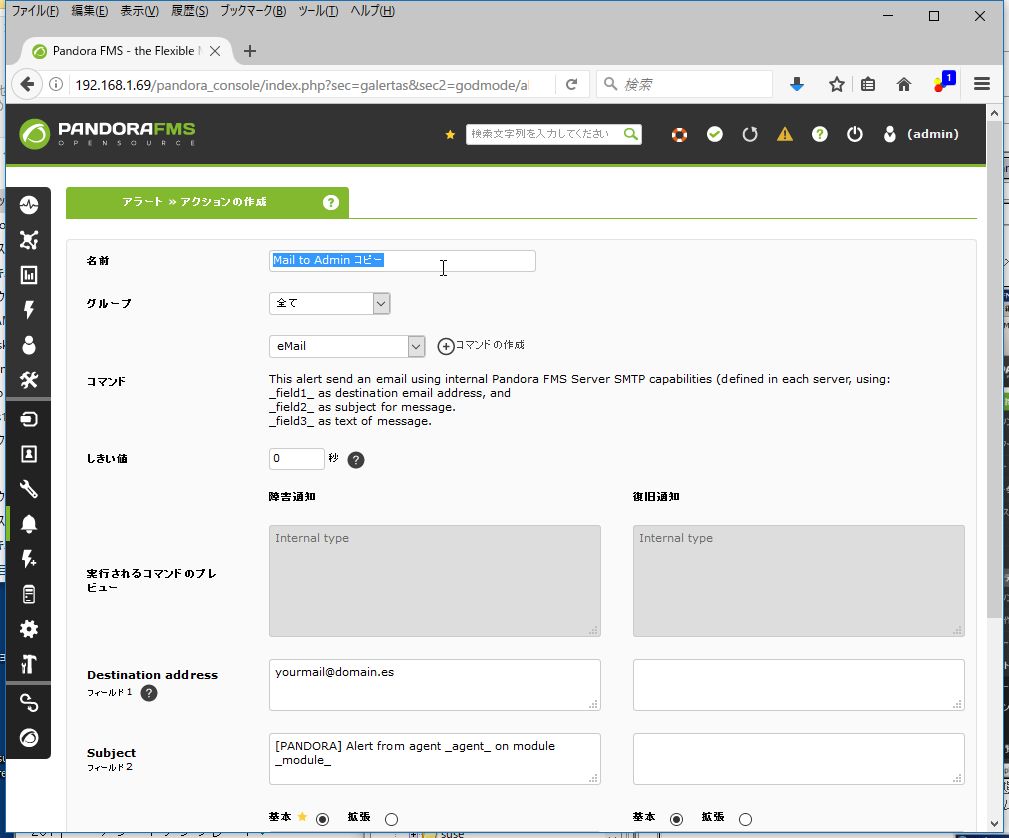Open the monitoring heartbeat sidebar icon
This screenshot has width=1009, height=838.
point(29,205)
